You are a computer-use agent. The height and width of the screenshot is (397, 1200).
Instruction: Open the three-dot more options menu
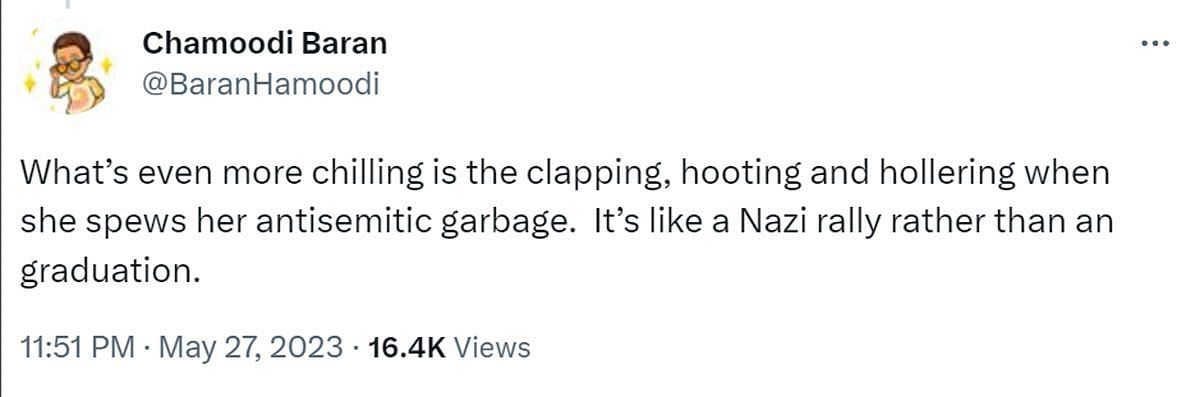tap(1155, 43)
